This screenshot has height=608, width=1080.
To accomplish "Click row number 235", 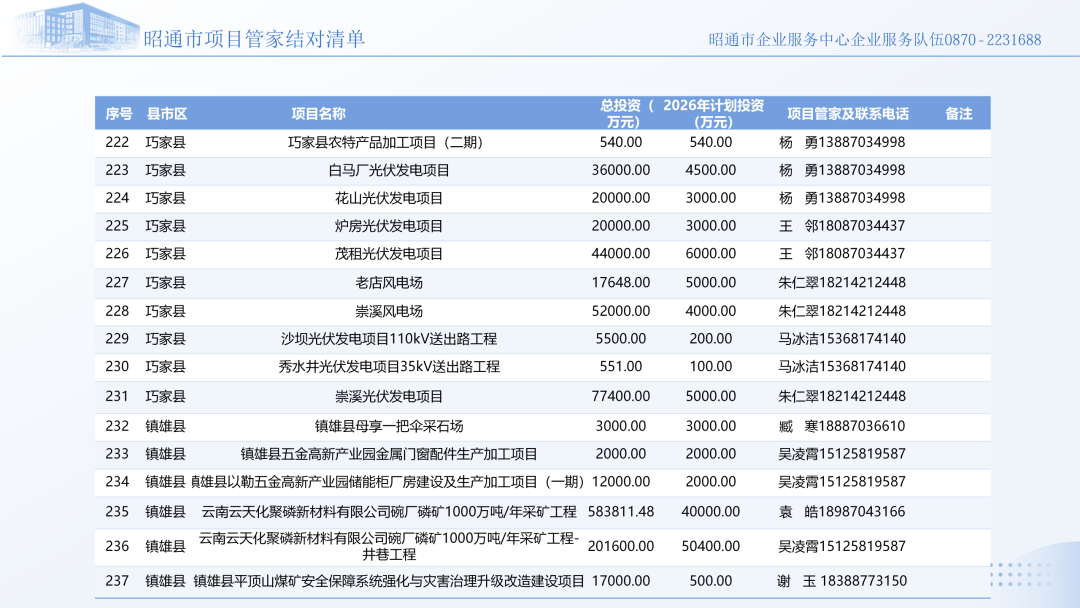I will (x=117, y=512).
